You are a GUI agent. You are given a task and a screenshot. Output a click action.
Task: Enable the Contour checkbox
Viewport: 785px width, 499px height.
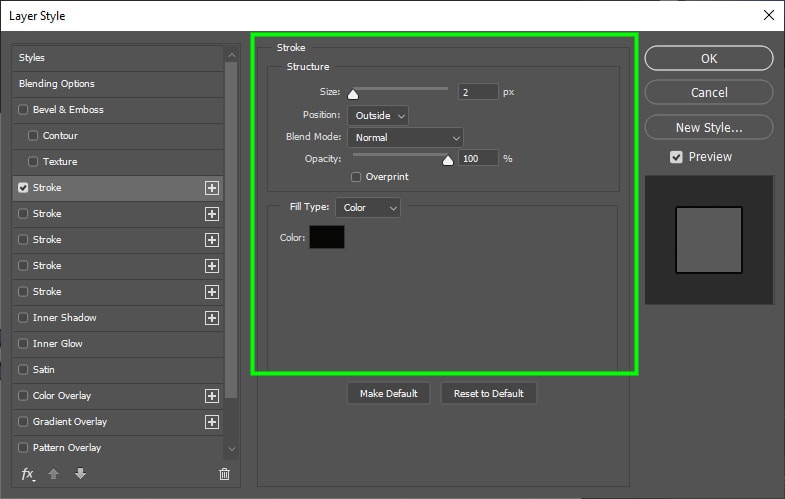33,135
